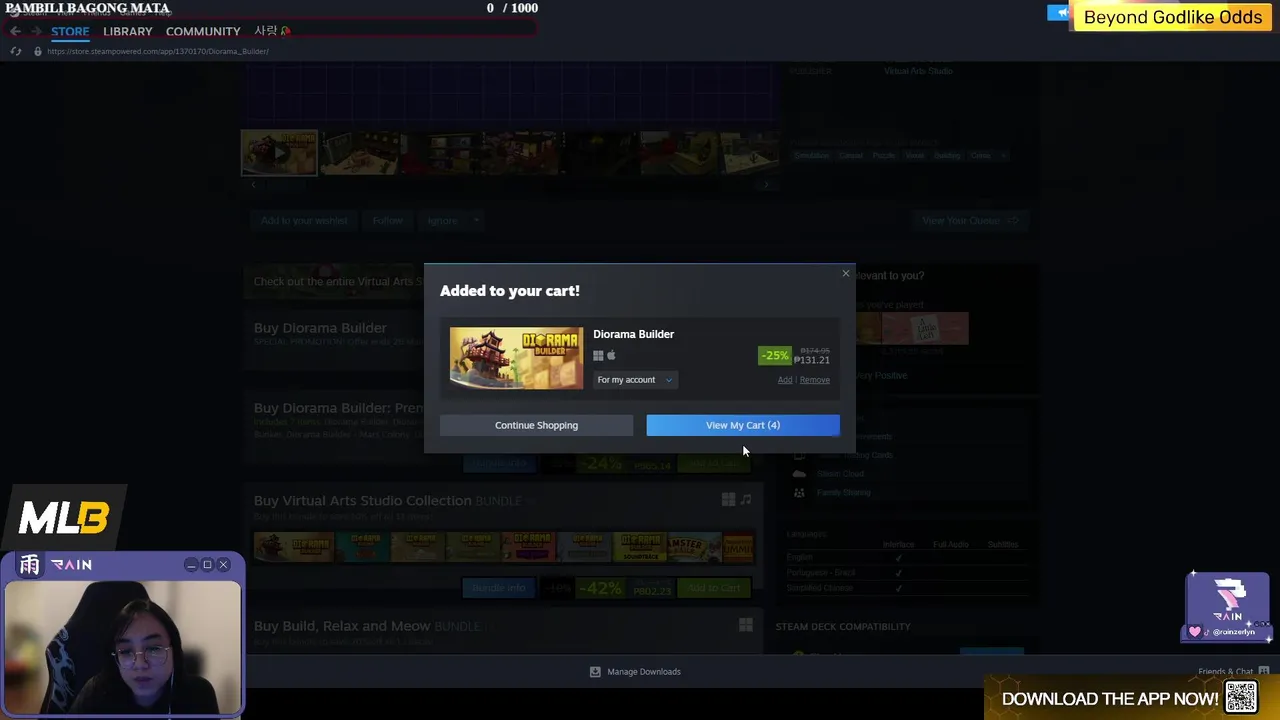Switch to the LIBRARY tab
1280x720 pixels.
point(128,31)
